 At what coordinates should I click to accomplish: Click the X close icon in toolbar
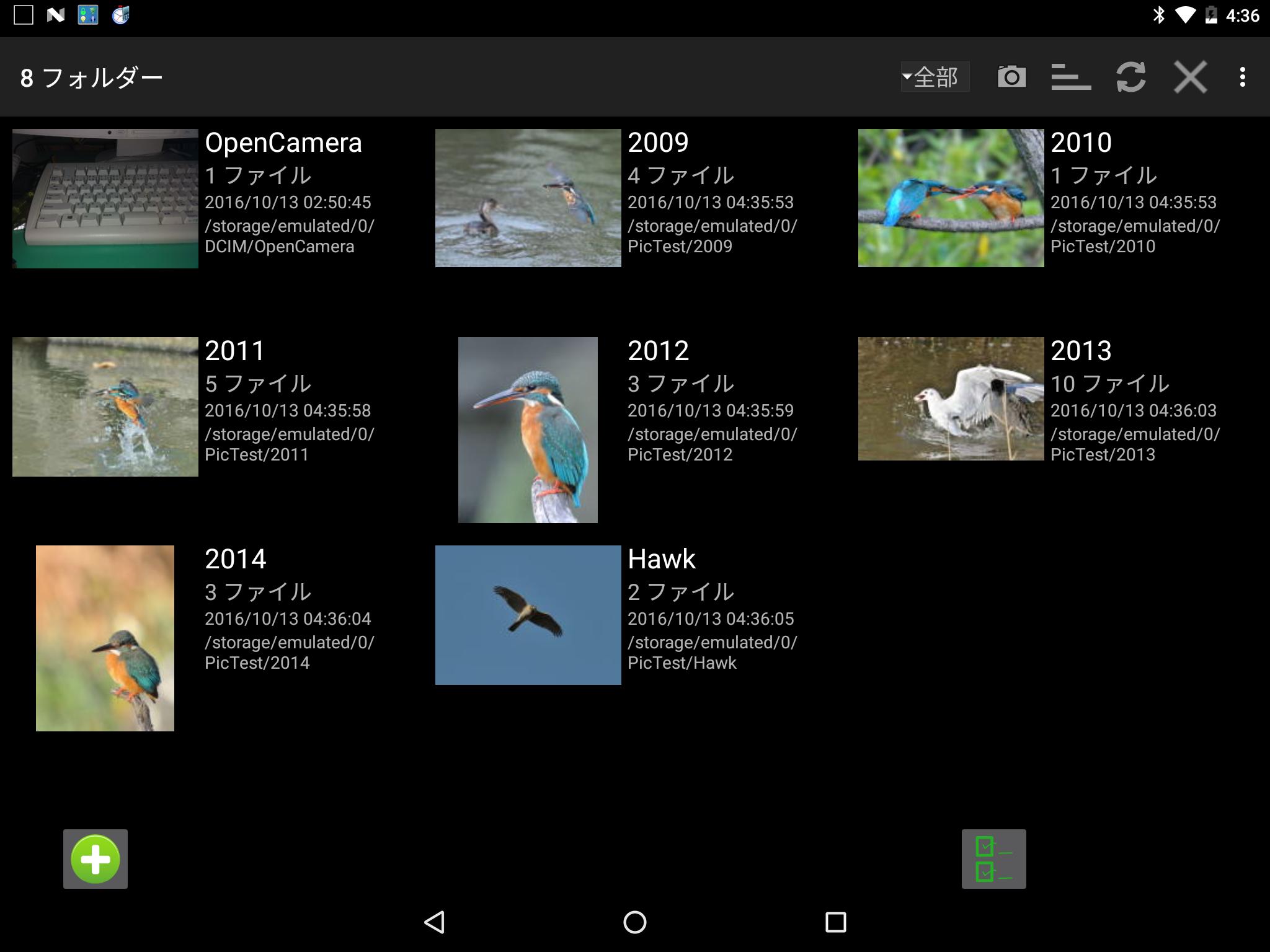(1190, 77)
